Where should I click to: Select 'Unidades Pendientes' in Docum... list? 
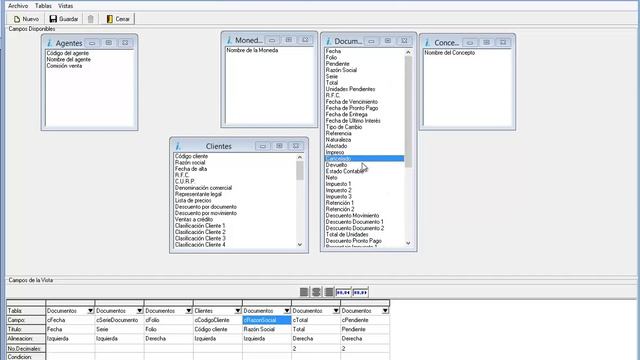click(350, 89)
